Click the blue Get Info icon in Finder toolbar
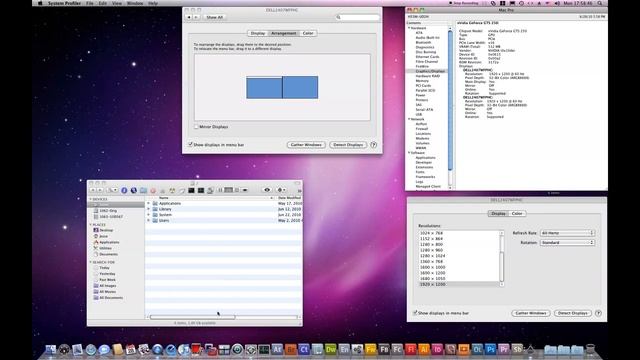Screen dimensions: 640x360 [124, 190]
